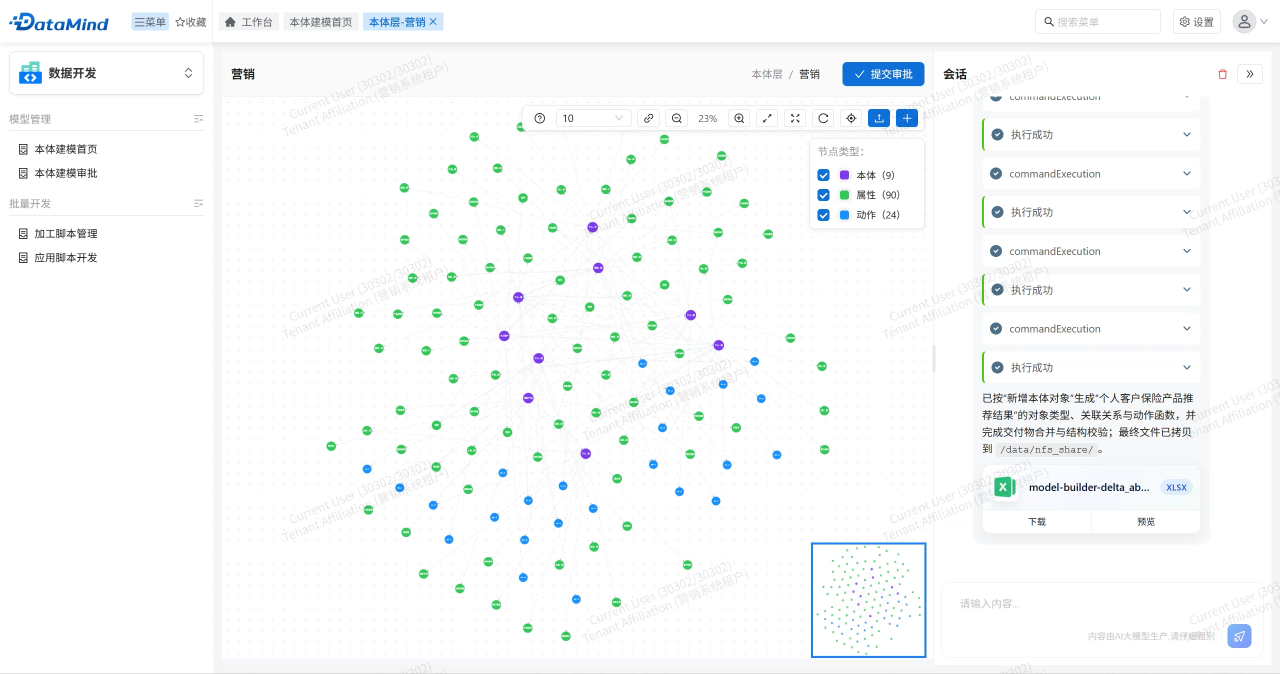Send message with the paper plane icon
This screenshot has width=1280, height=674.
1239,636
